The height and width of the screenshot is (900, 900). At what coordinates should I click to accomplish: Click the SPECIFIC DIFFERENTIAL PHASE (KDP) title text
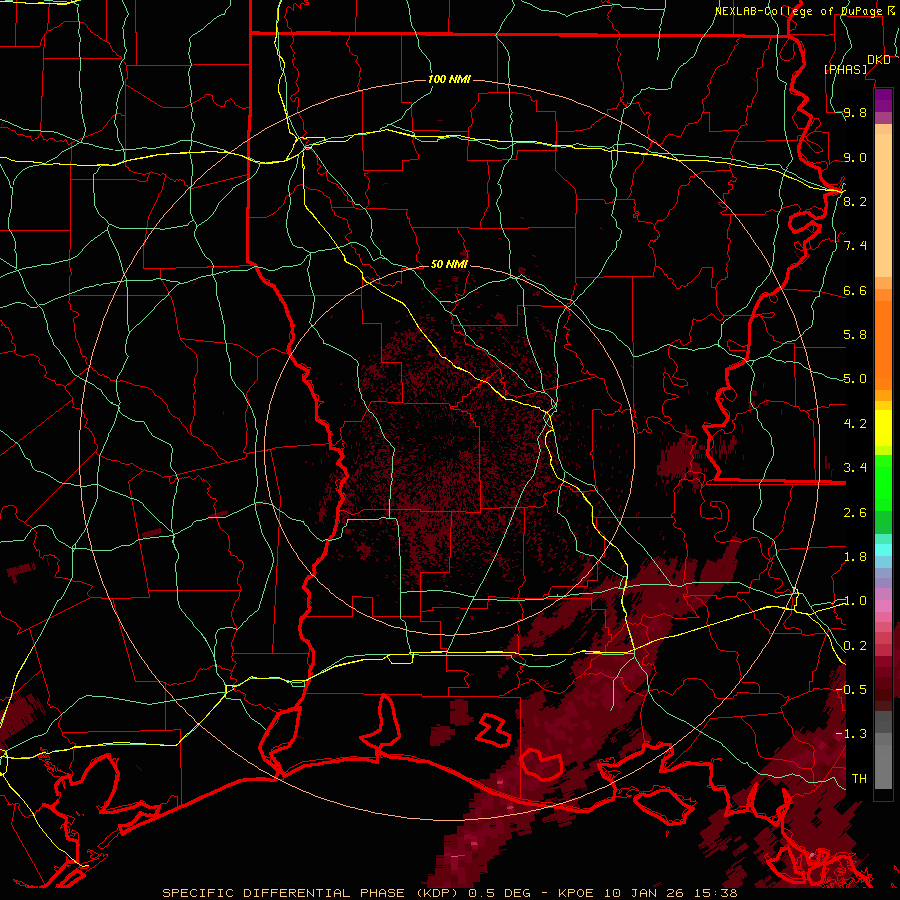[309, 893]
